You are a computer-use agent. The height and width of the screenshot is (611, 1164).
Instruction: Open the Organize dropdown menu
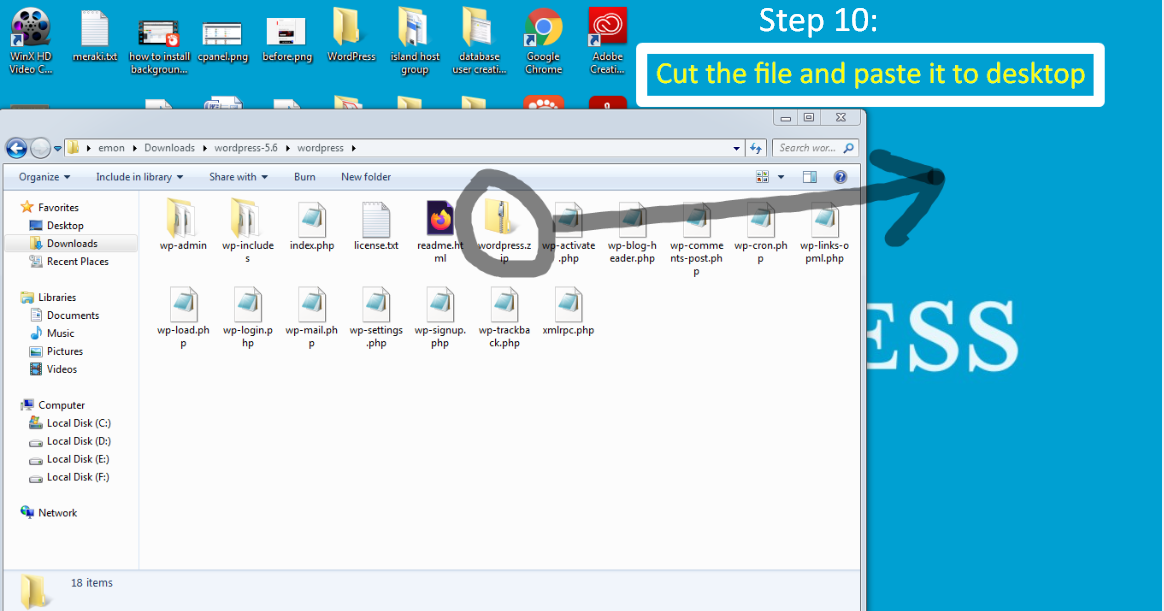pyautogui.click(x=44, y=177)
